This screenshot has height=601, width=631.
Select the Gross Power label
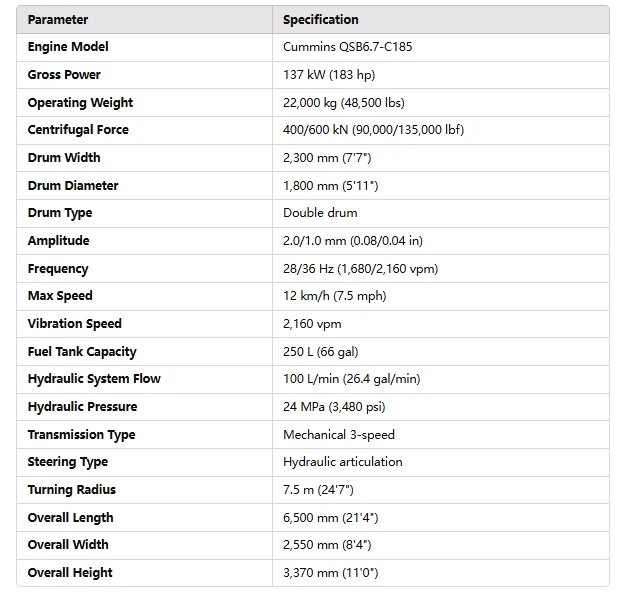[64, 75]
